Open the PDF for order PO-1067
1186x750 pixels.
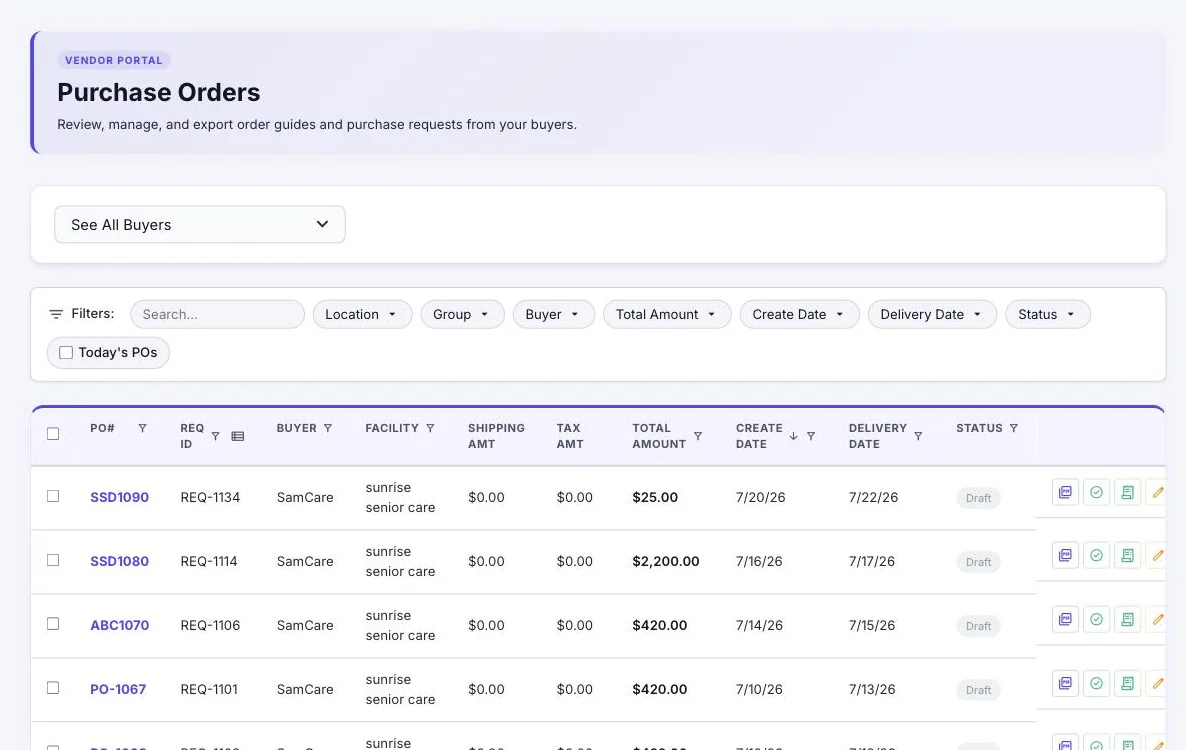coord(1065,683)
